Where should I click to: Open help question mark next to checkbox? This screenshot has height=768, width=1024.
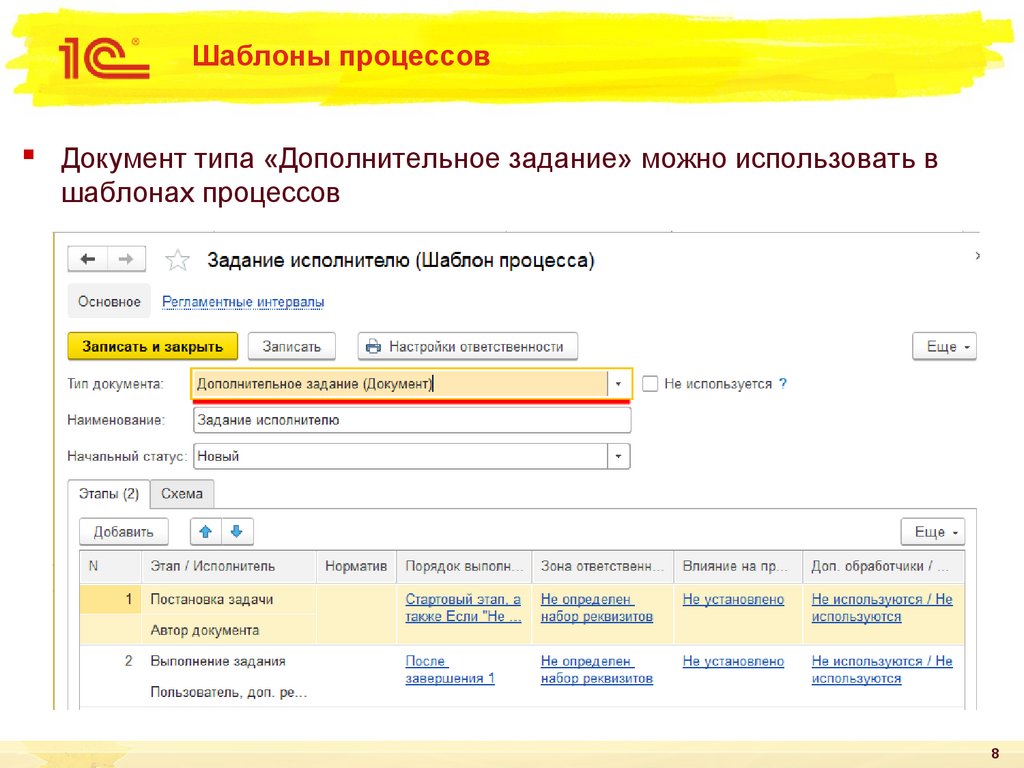[783, 383]
